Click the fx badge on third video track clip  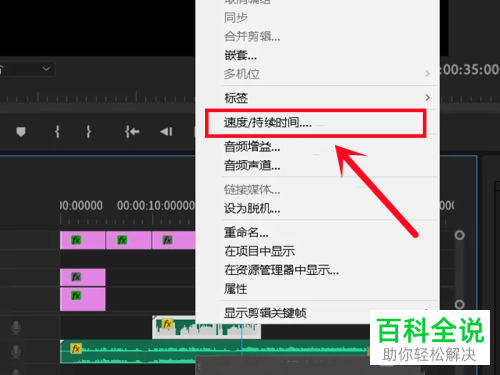(x=76, y=296)
